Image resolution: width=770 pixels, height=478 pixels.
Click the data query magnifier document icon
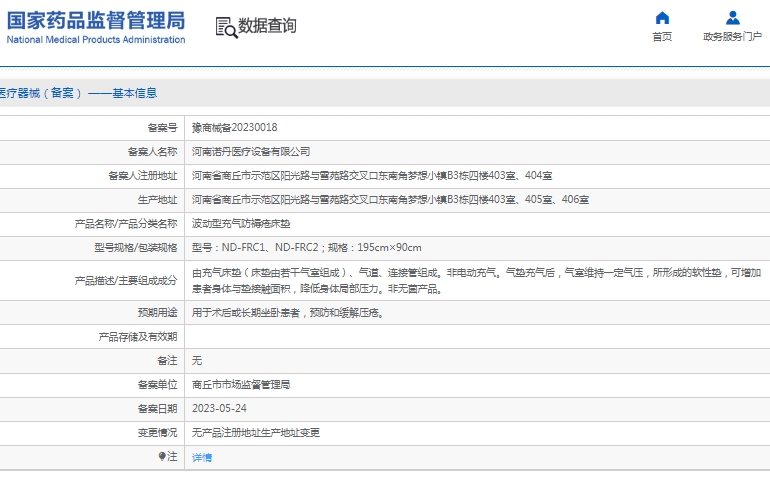click(x=226, y=28)
